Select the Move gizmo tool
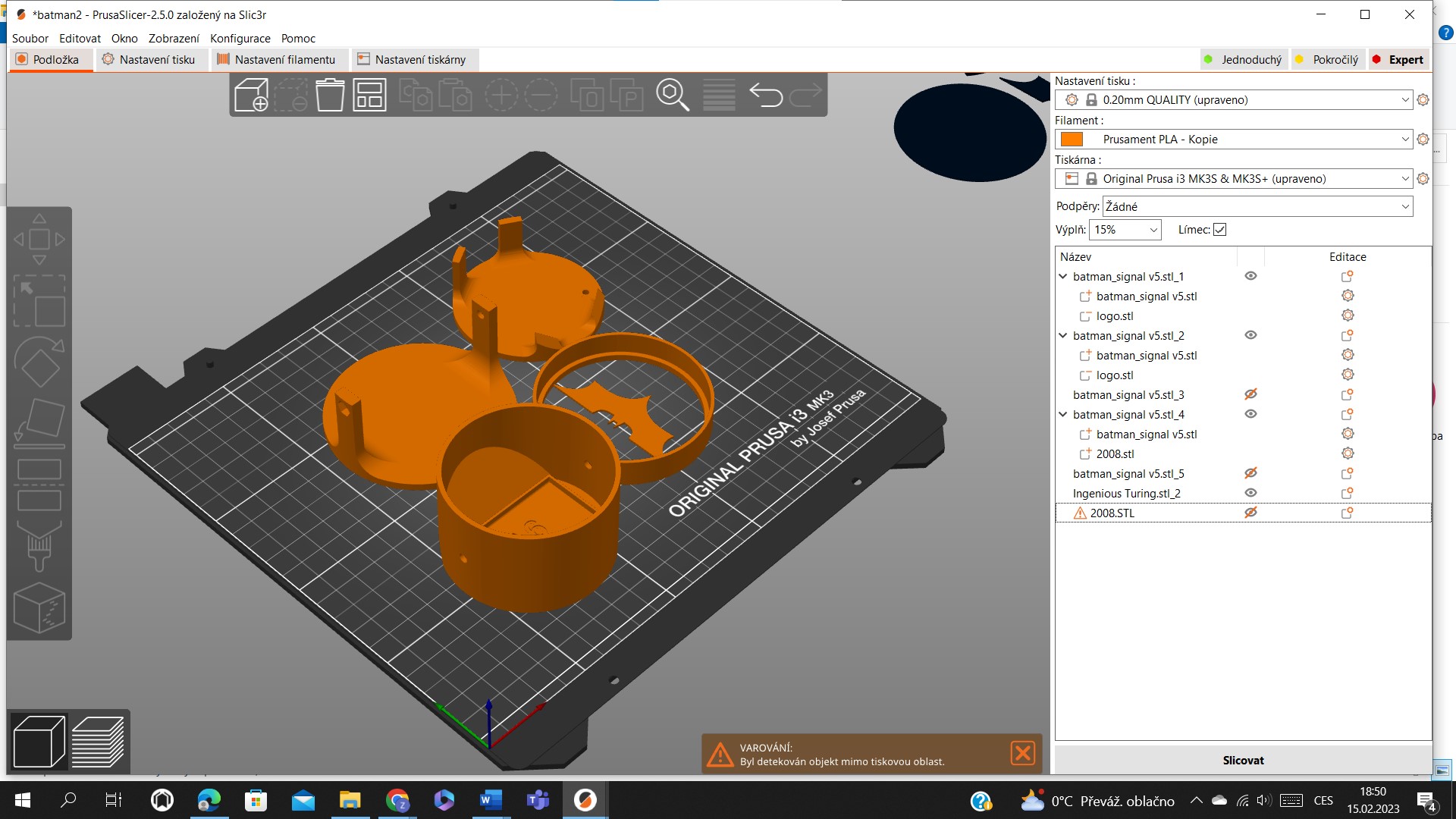The width and height of the screenshot is (1456, 819). click(39, 240)
